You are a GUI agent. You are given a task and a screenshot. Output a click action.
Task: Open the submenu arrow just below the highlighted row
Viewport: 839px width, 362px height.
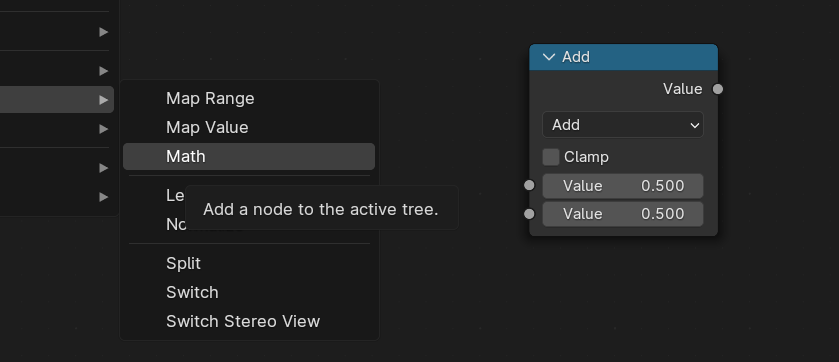[104, 129]
